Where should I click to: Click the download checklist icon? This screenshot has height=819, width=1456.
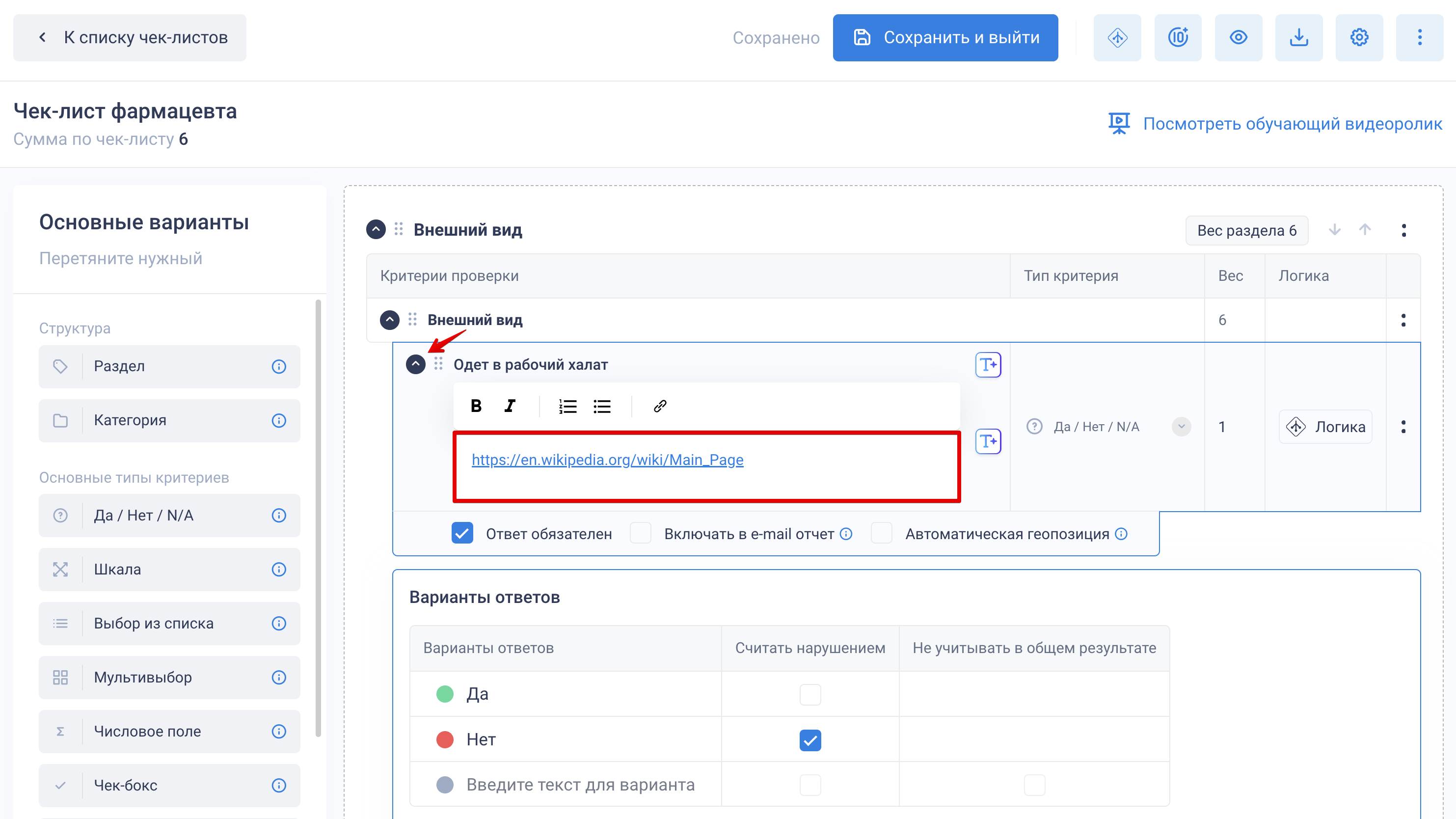(1298, 37)
